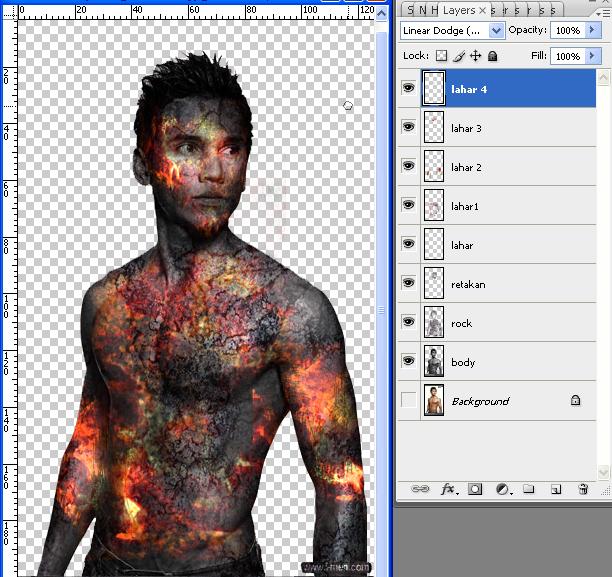Click the Layers panel resize grip corner
612x577 pixels.
pos(607,491)
